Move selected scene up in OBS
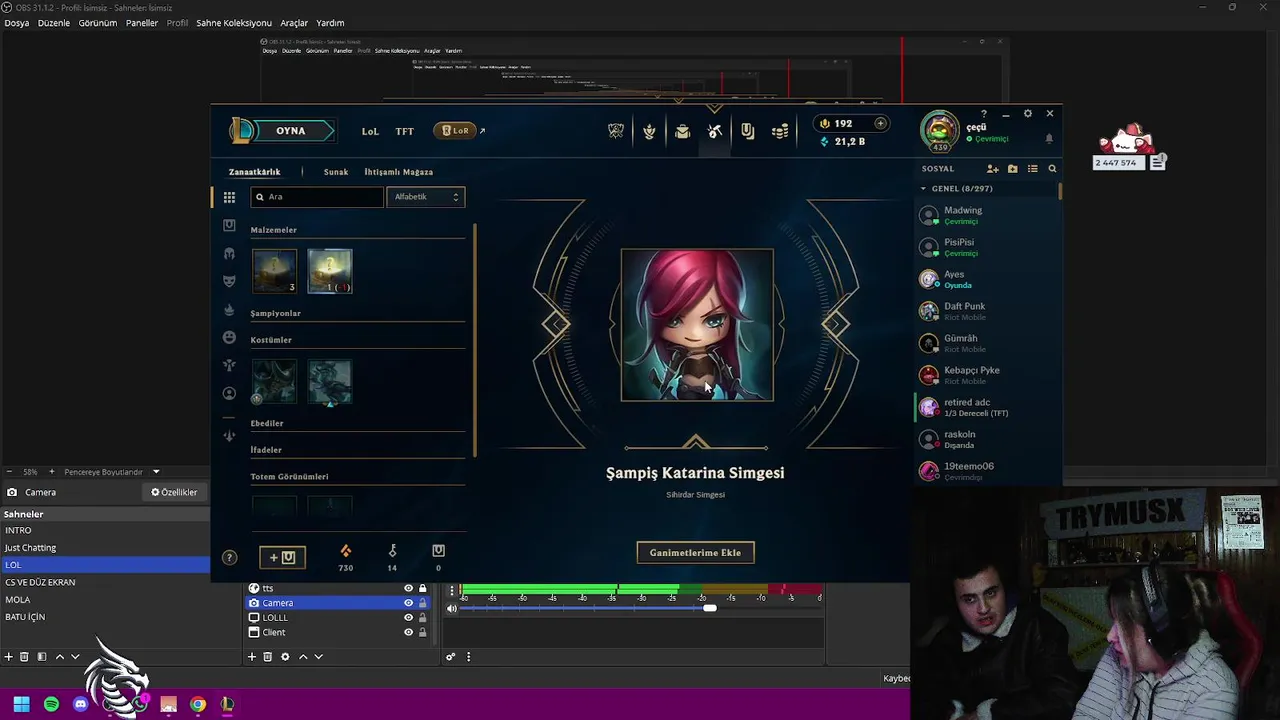Screen dimensions: 1280x720 (59, 657)
